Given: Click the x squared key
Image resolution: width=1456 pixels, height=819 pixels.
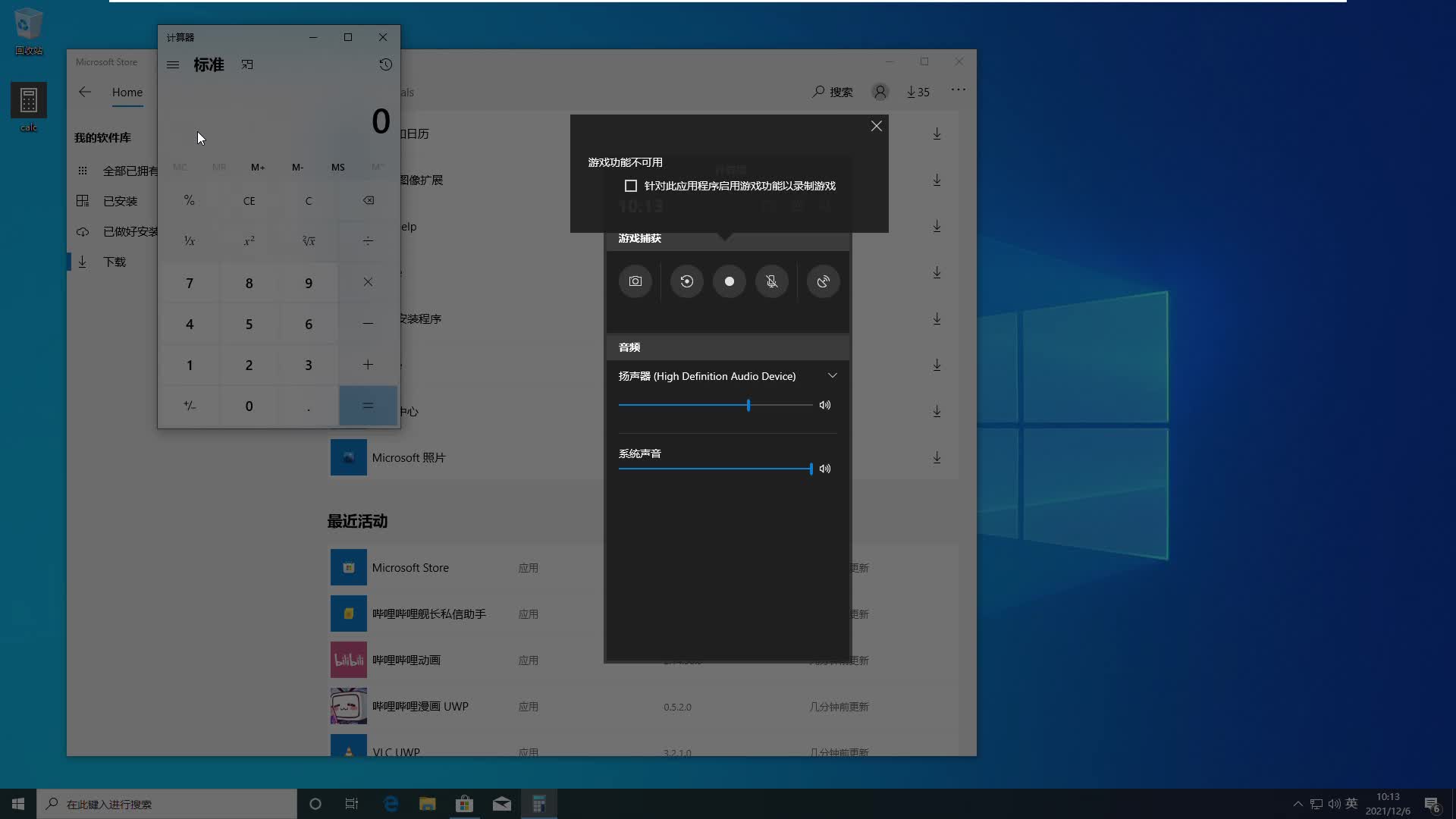Looking at the screenshot, I should [x=249, y=241].
